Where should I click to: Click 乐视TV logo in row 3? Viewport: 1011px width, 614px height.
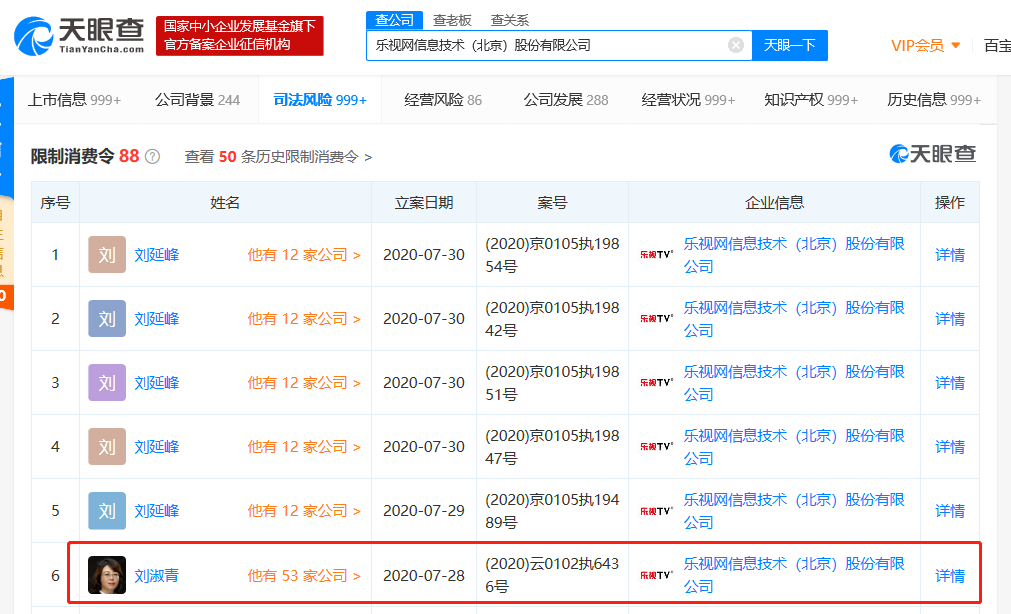(656, 383)
